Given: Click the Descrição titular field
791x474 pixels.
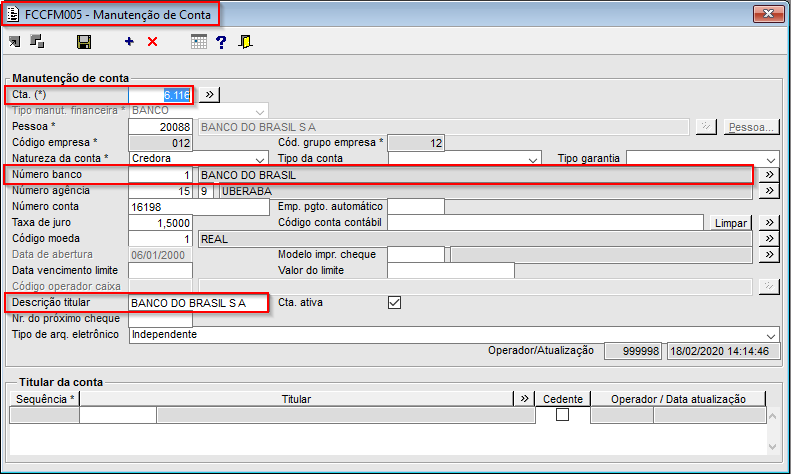Looking at the screenshot, I should click(x=198, y=303).
